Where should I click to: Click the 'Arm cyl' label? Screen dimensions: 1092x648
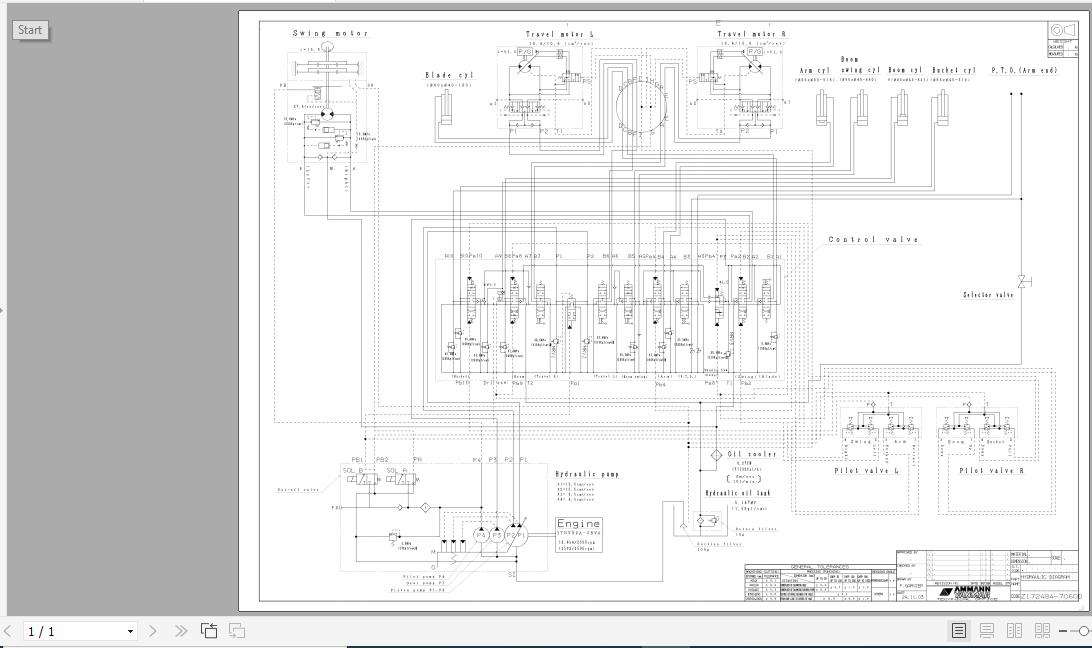[815, 70]
